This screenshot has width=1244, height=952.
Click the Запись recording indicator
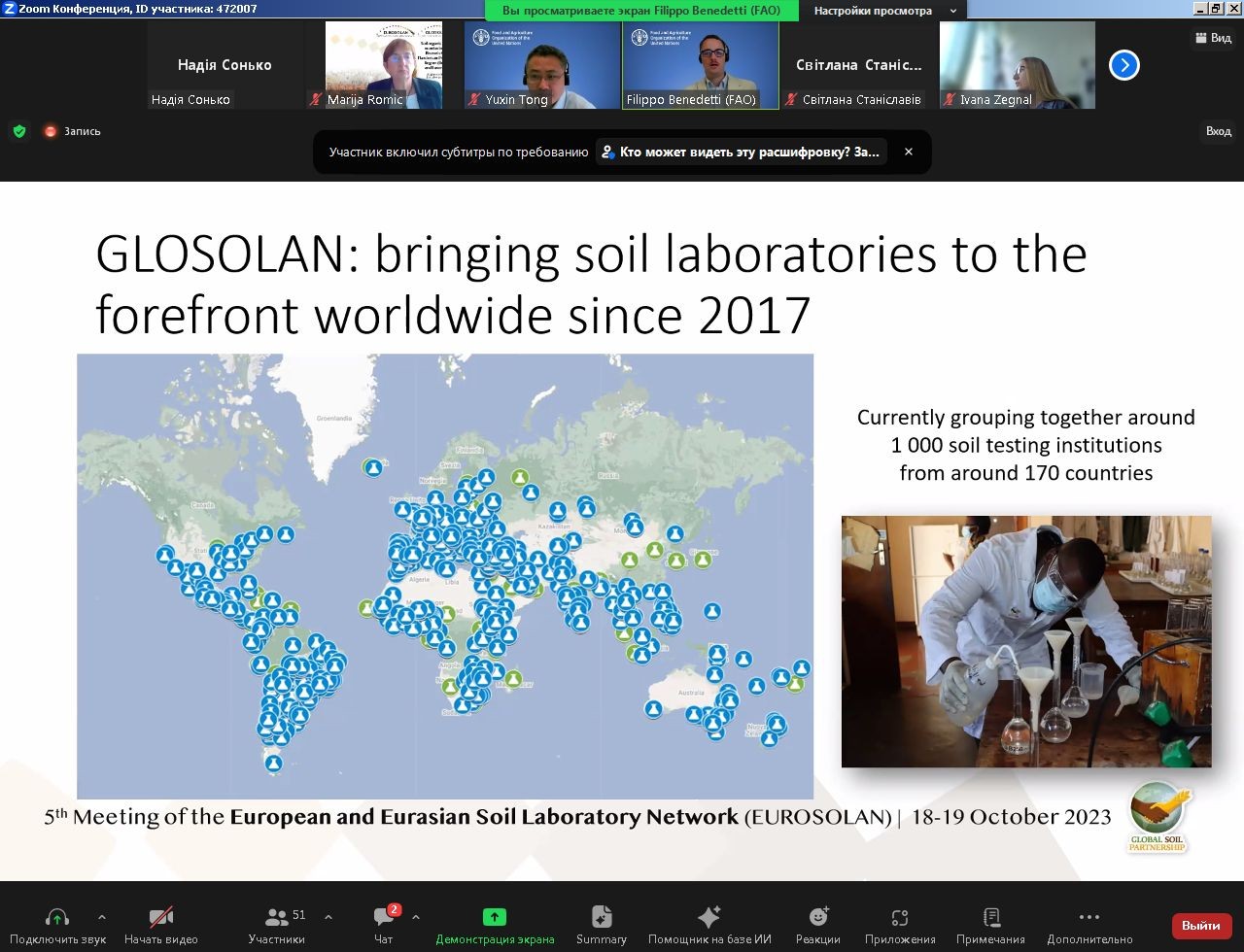click(x=72, y=131)
